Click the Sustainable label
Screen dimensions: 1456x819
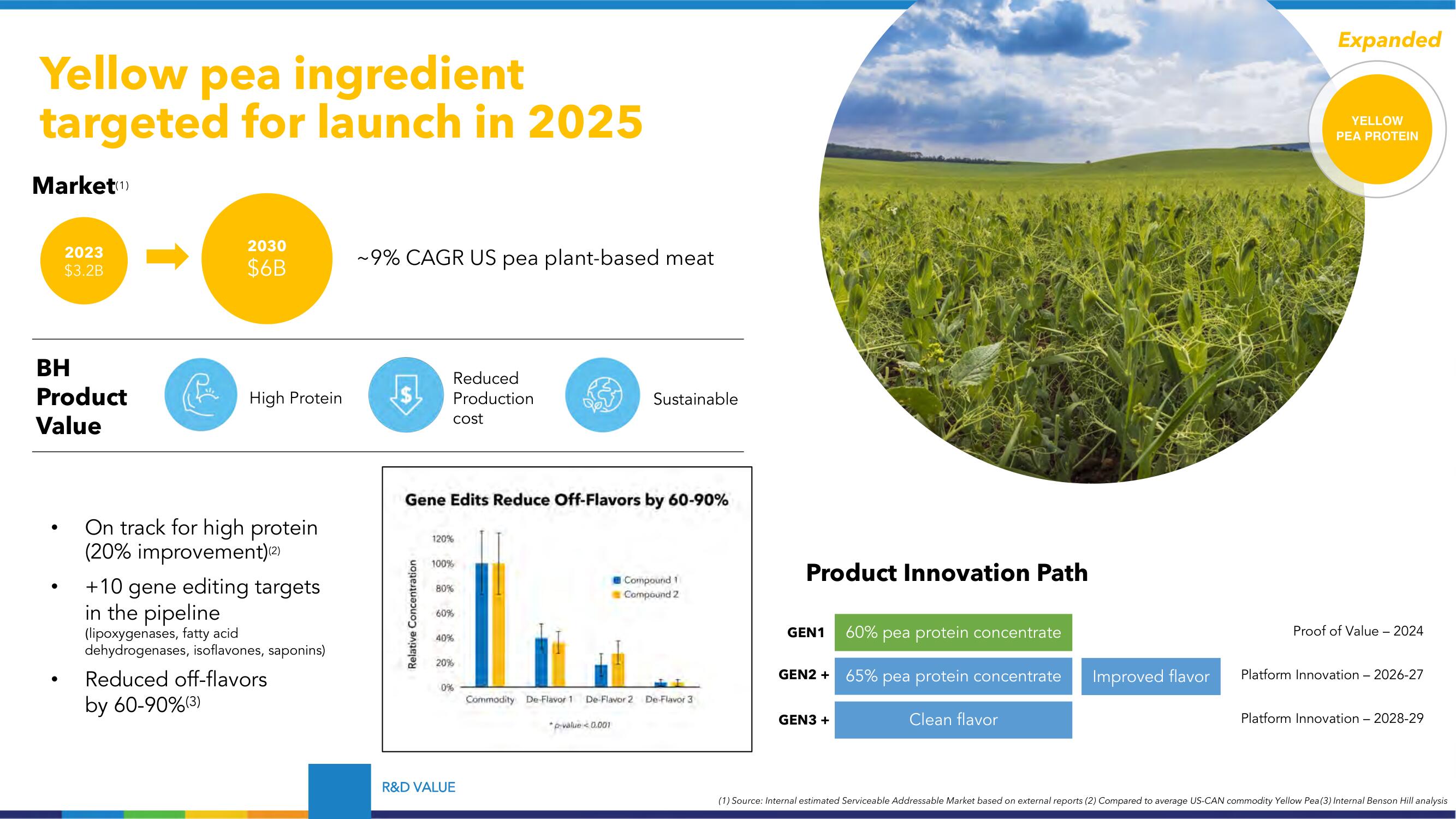coord(695,399)
